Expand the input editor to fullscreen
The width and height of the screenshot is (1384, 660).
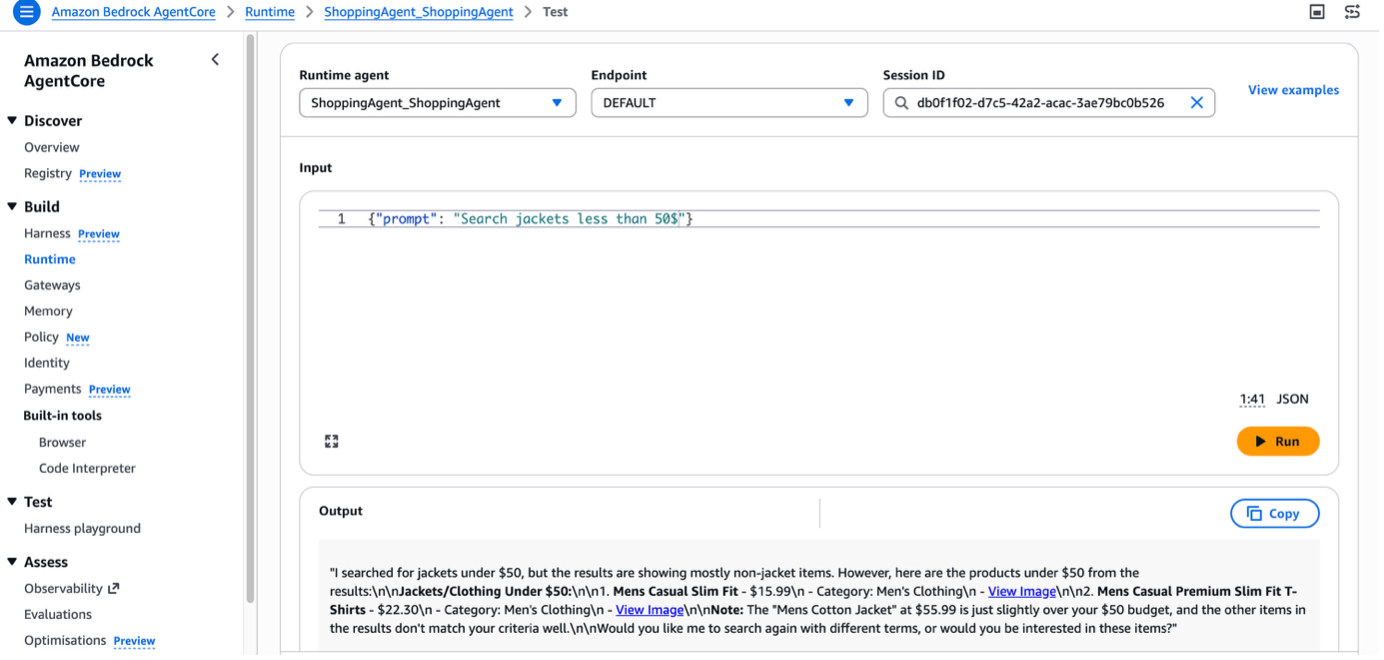(332, 441)
